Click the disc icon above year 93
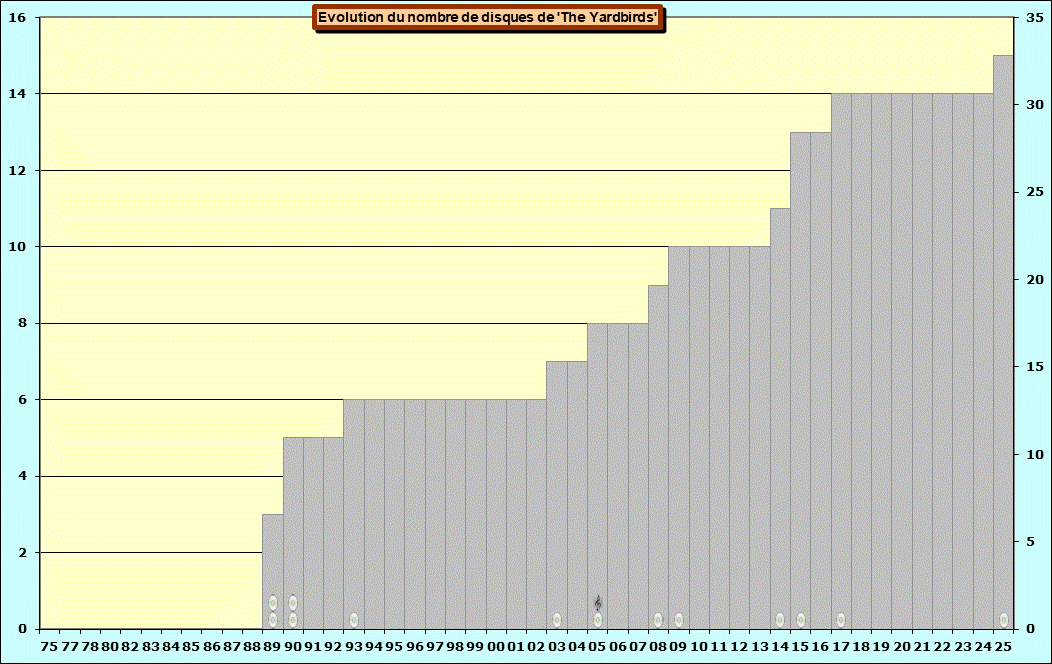 [354, 620]
